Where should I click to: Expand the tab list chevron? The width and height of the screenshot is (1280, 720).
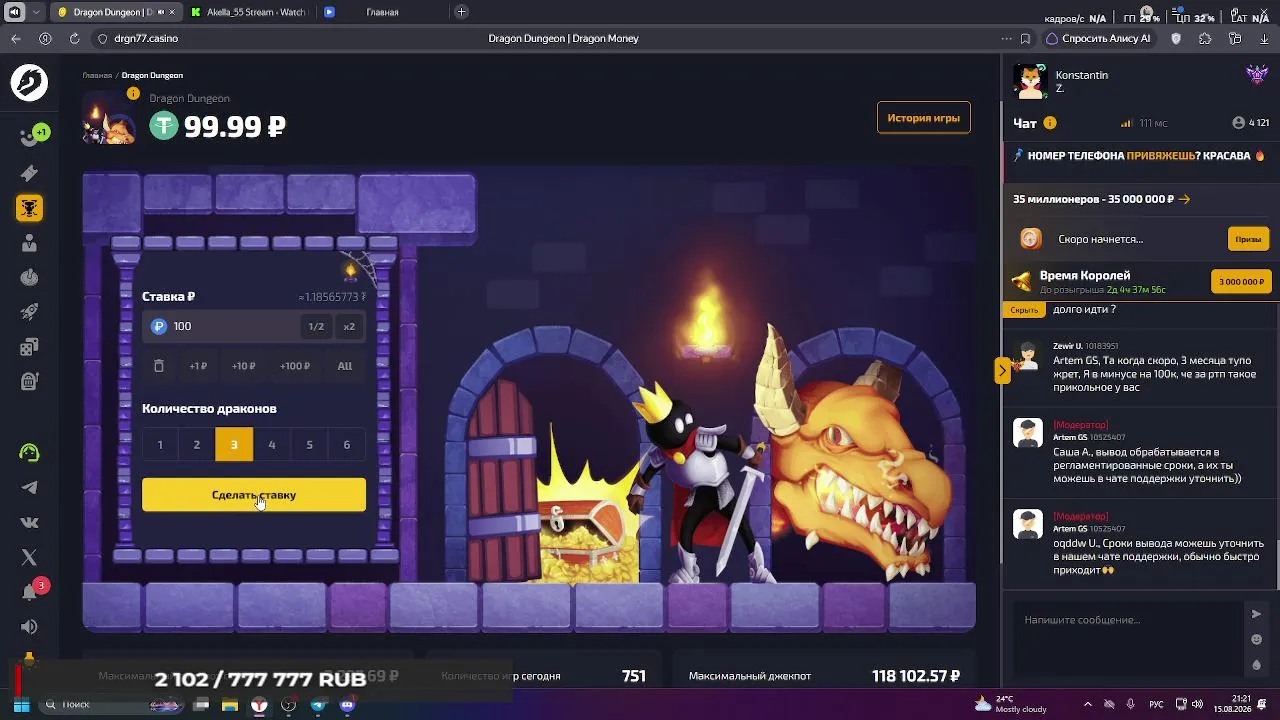[37, 12]
